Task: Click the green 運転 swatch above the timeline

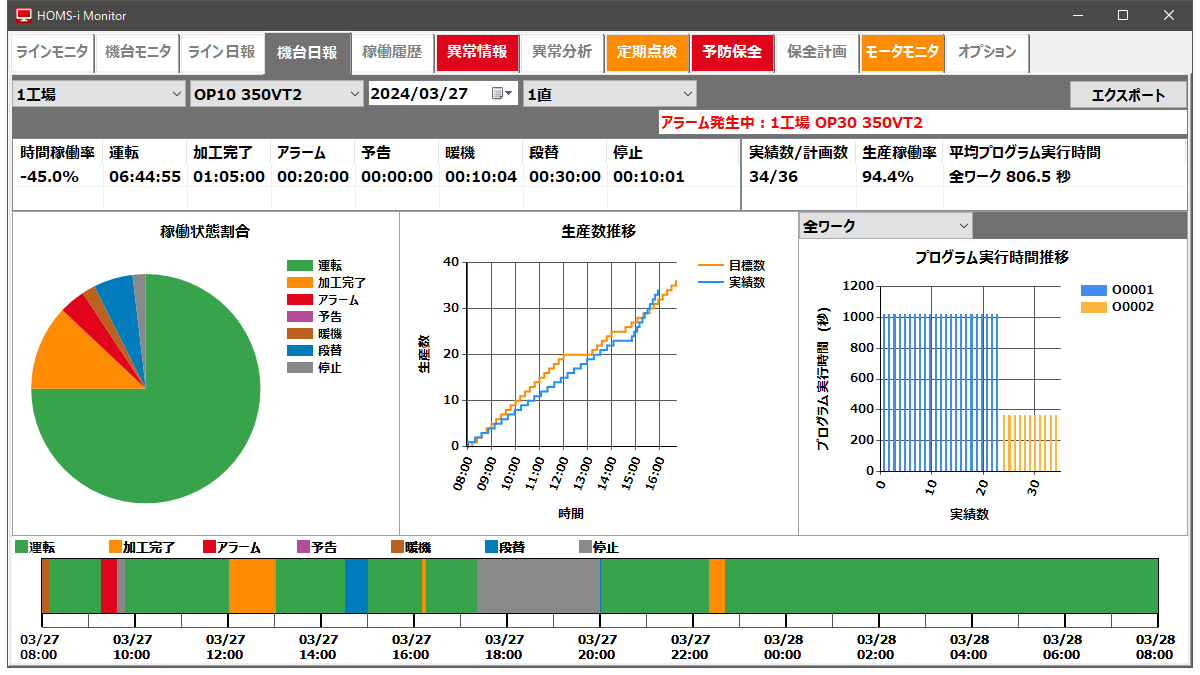Action: point(22,547)
